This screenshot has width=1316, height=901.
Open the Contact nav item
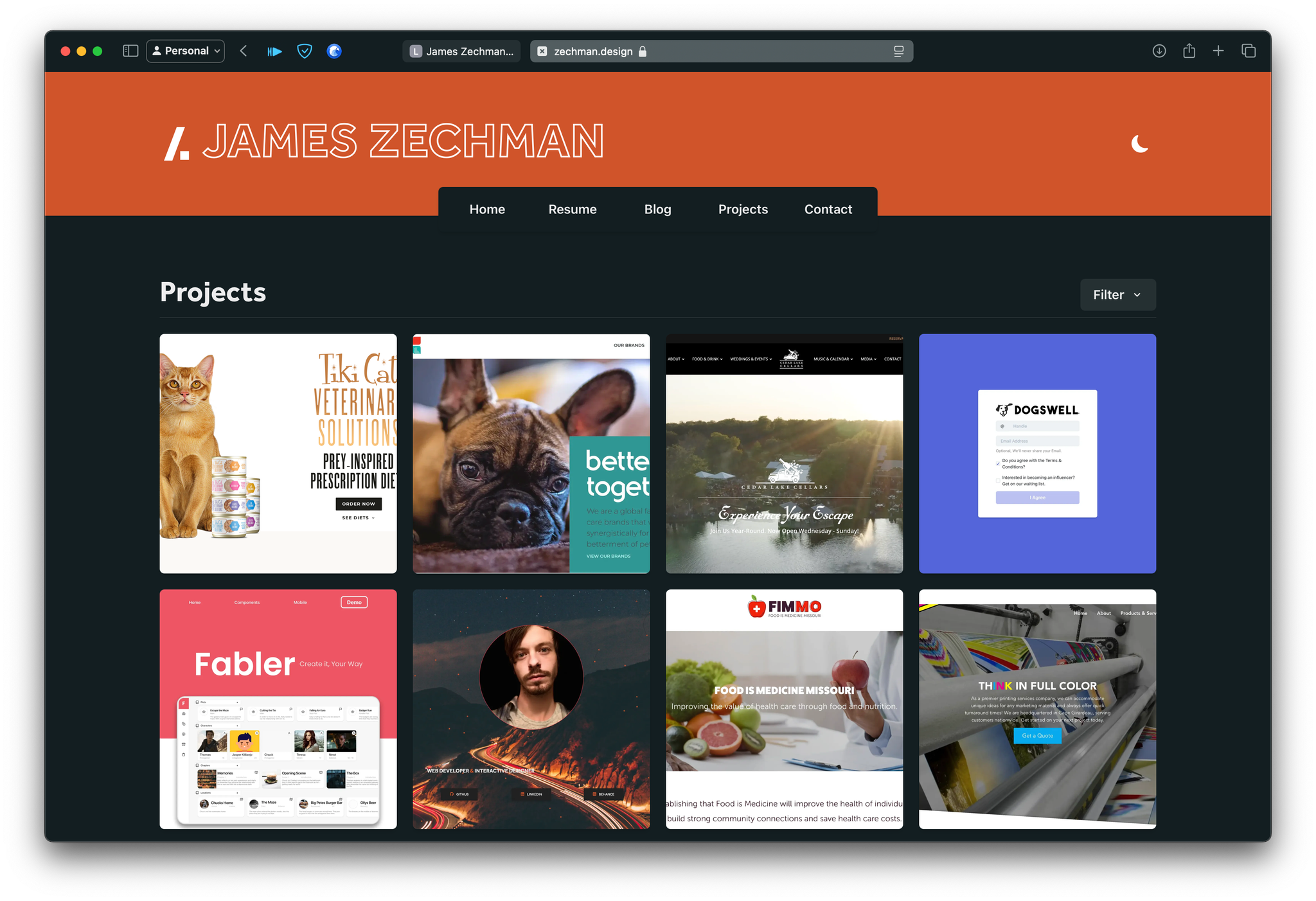[828, 210]
